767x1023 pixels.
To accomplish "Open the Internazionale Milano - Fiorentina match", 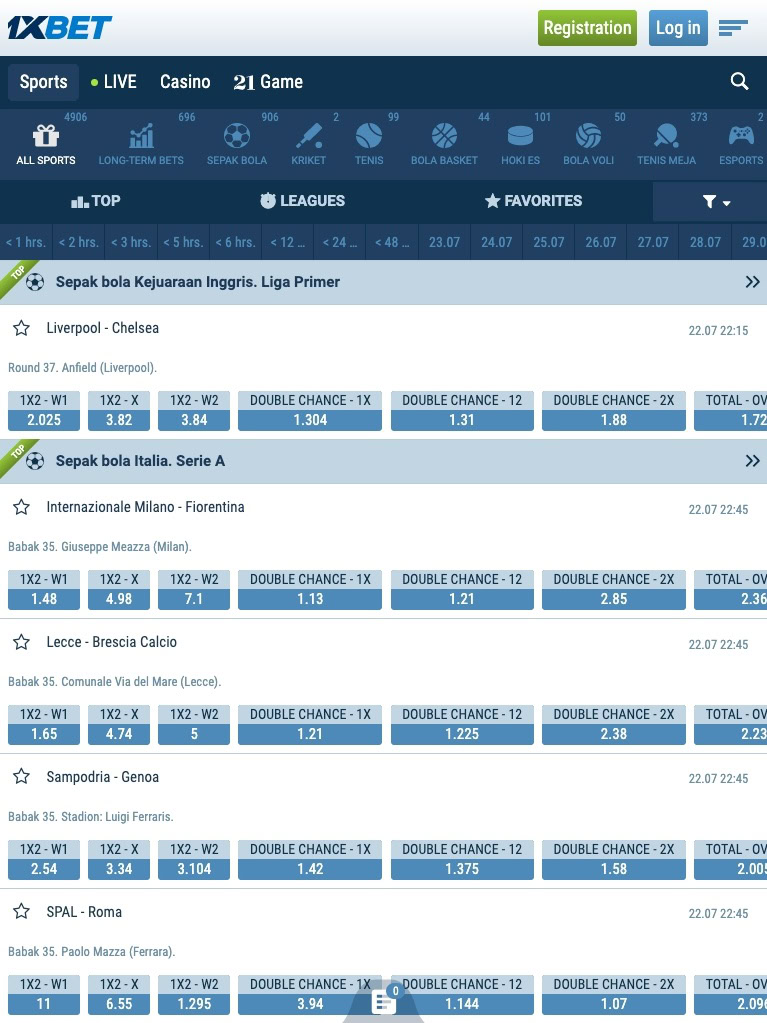I will [x=145, y=507].
